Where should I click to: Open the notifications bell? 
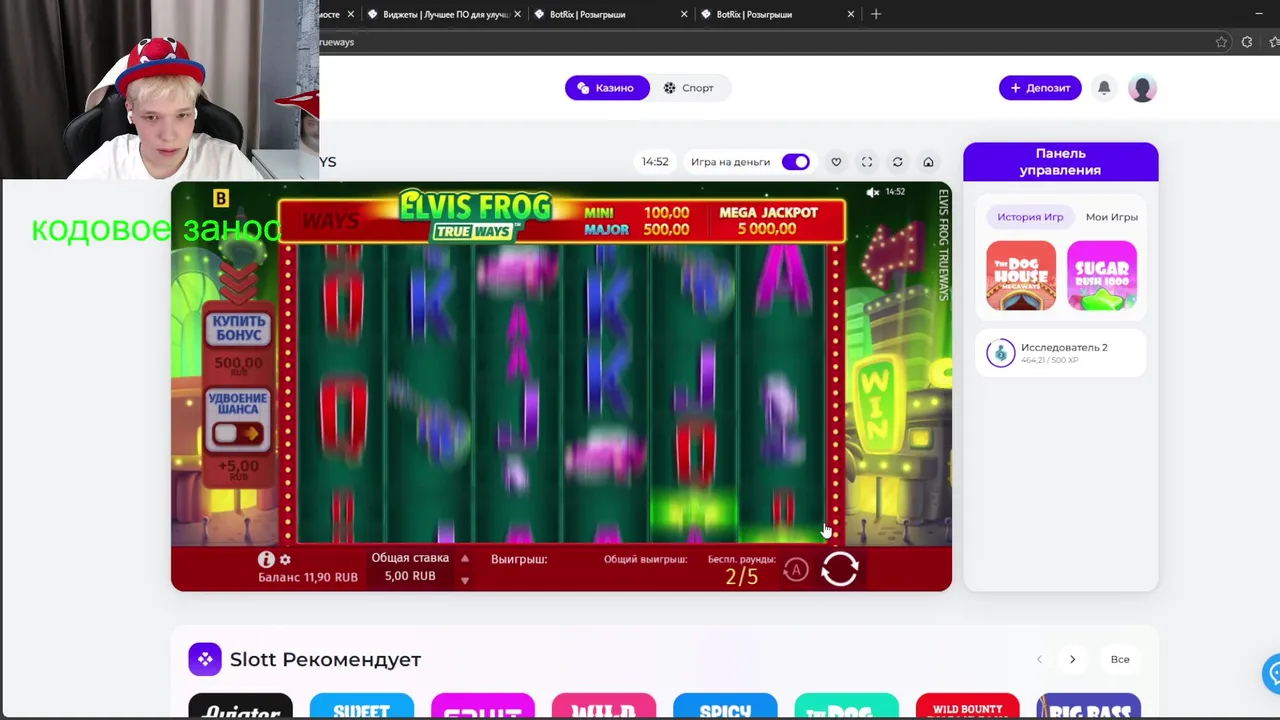[1104, 88]
